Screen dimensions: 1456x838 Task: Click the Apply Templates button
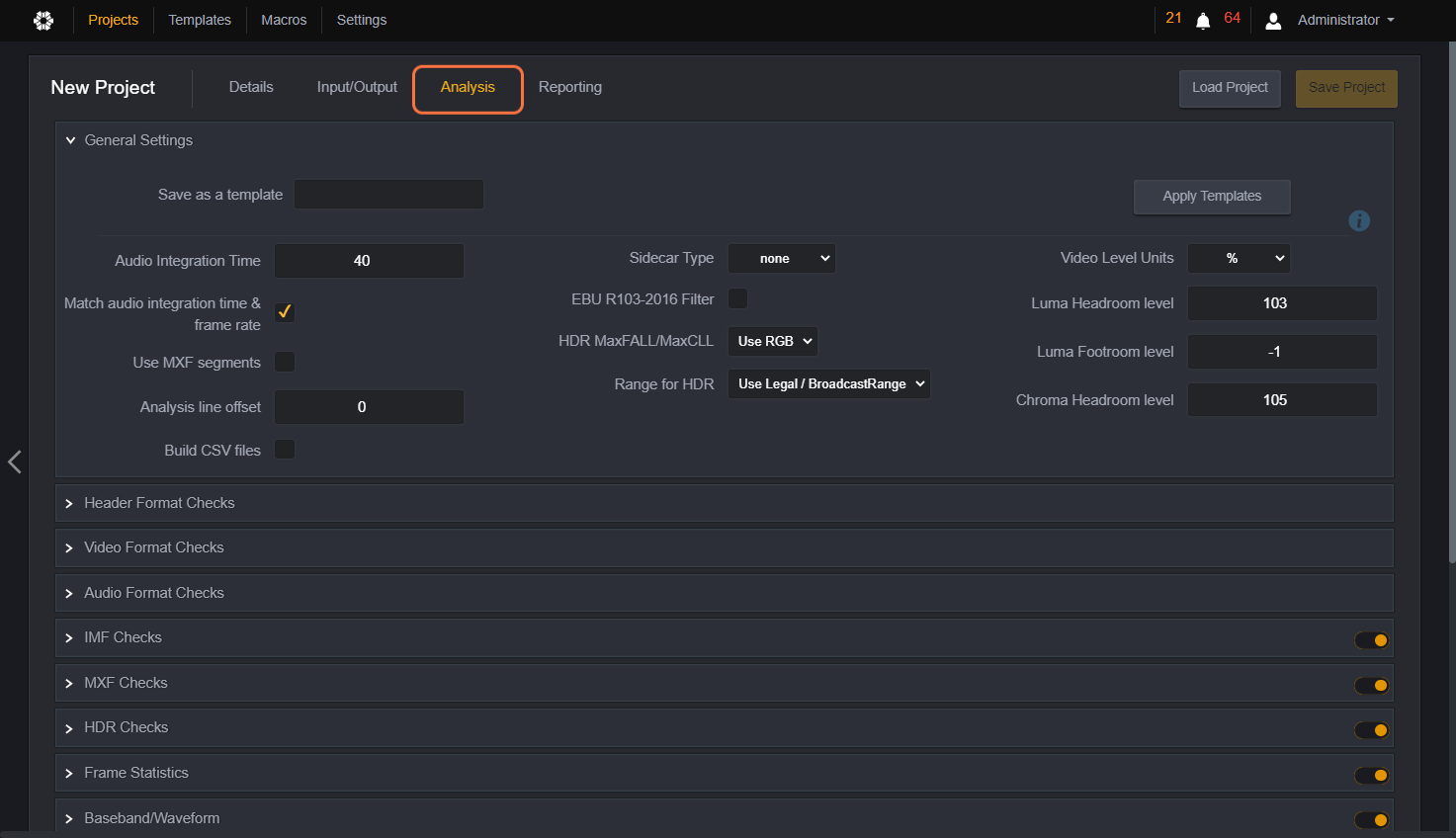(1212, 197)
